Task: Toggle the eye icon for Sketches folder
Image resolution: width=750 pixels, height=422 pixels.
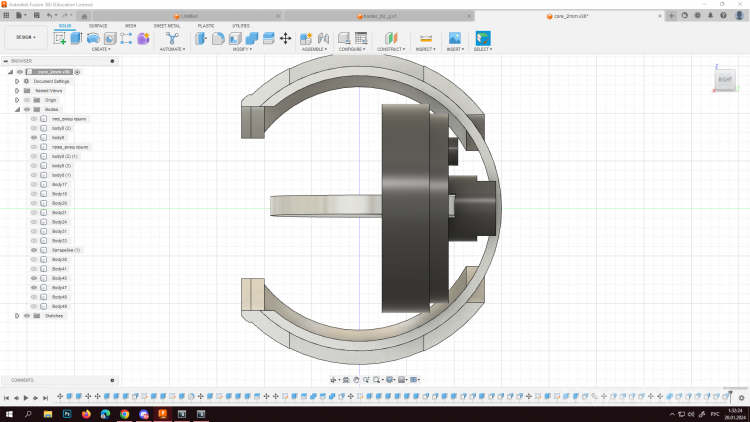Action: 27,316
